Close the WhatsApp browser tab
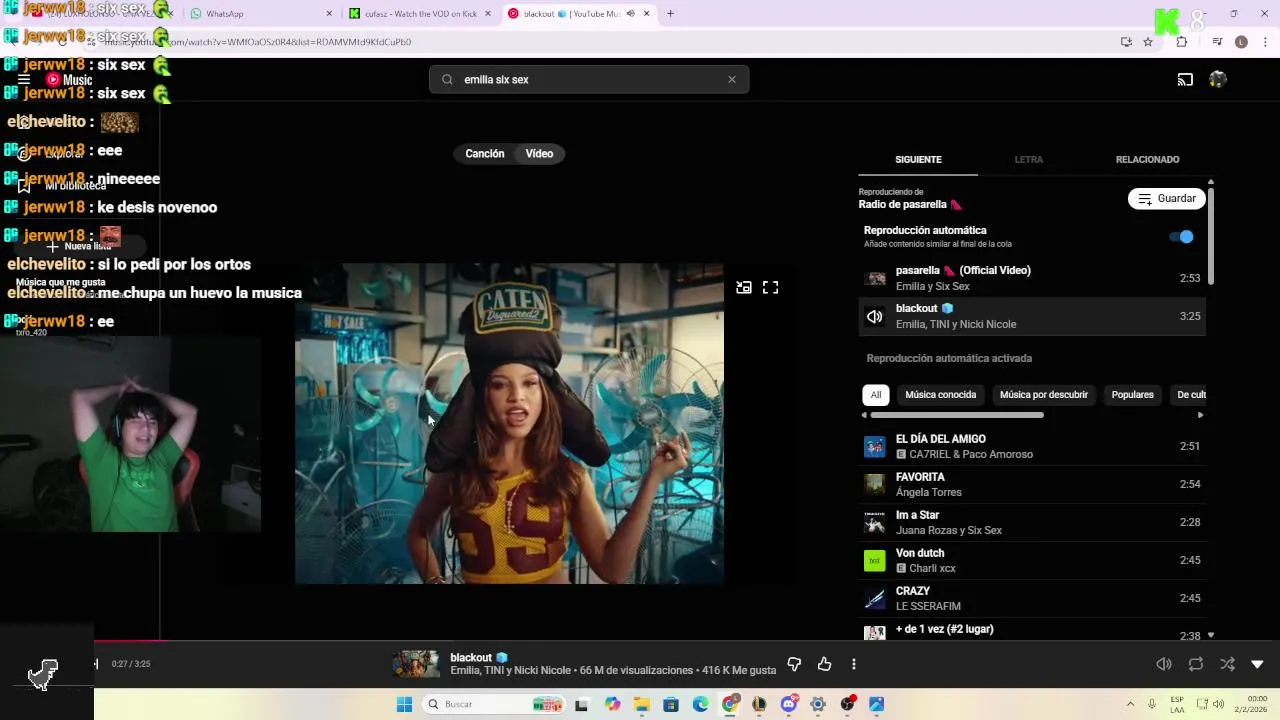Viewport: 1280px width, 720px height. [329, 14]
